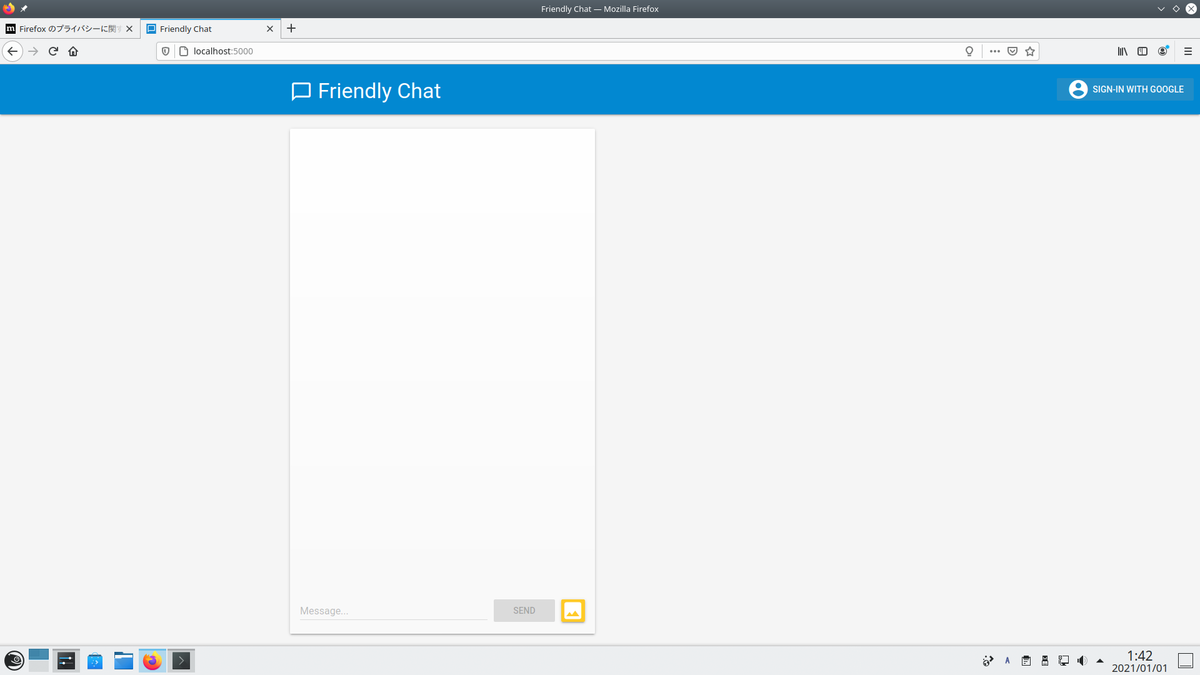Viewport: 1200px width, 675px height.
Task: Focus the Message text field
Action: 393,610
